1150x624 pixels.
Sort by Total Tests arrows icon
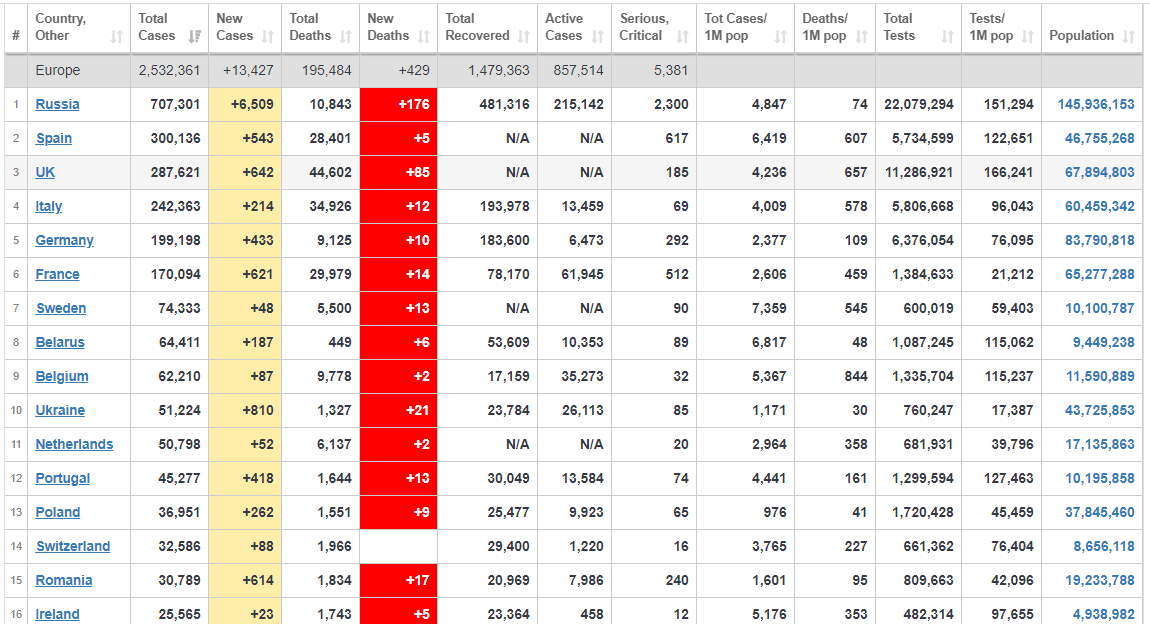pos(948,37)
